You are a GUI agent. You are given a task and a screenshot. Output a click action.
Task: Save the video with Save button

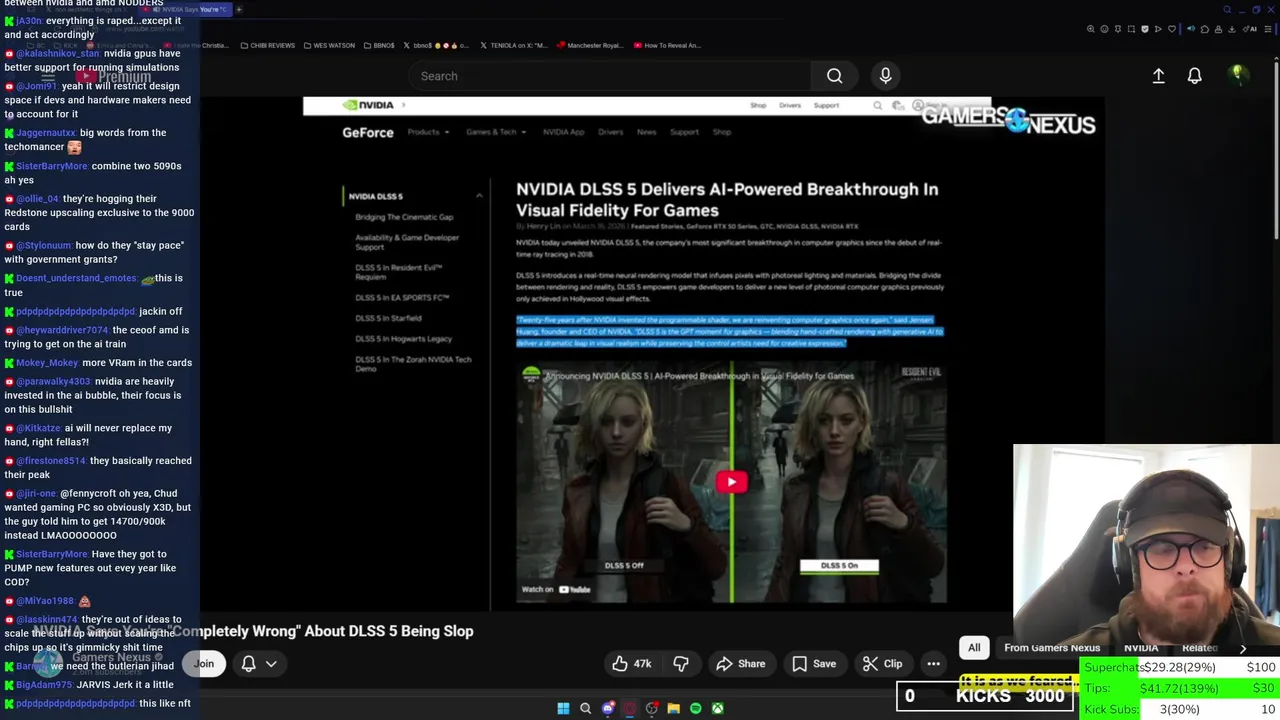[x=814, y=664]
